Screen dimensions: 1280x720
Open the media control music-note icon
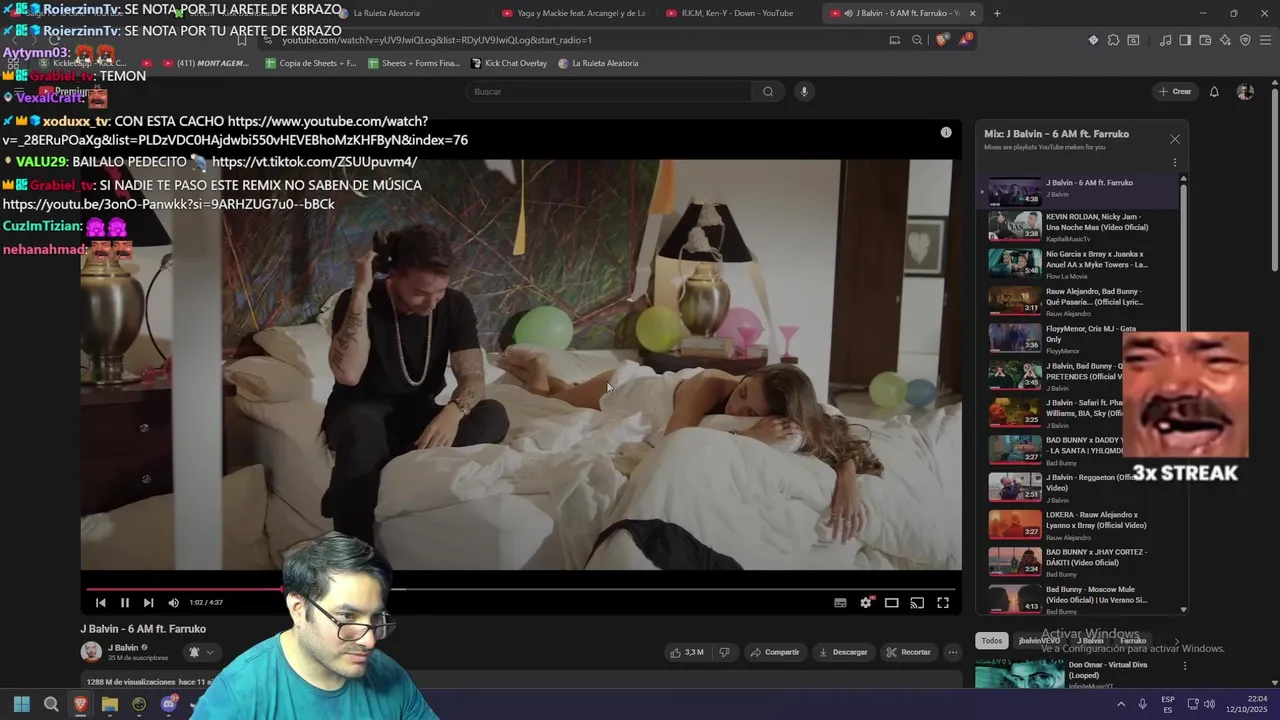(x=1165, y=40)
